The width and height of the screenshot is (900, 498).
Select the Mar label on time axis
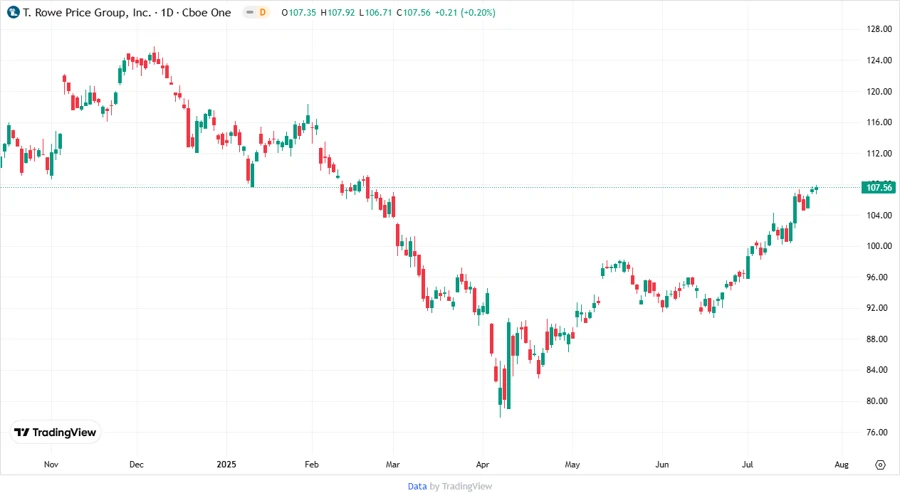pyautogui.click(x=393, y=464)
